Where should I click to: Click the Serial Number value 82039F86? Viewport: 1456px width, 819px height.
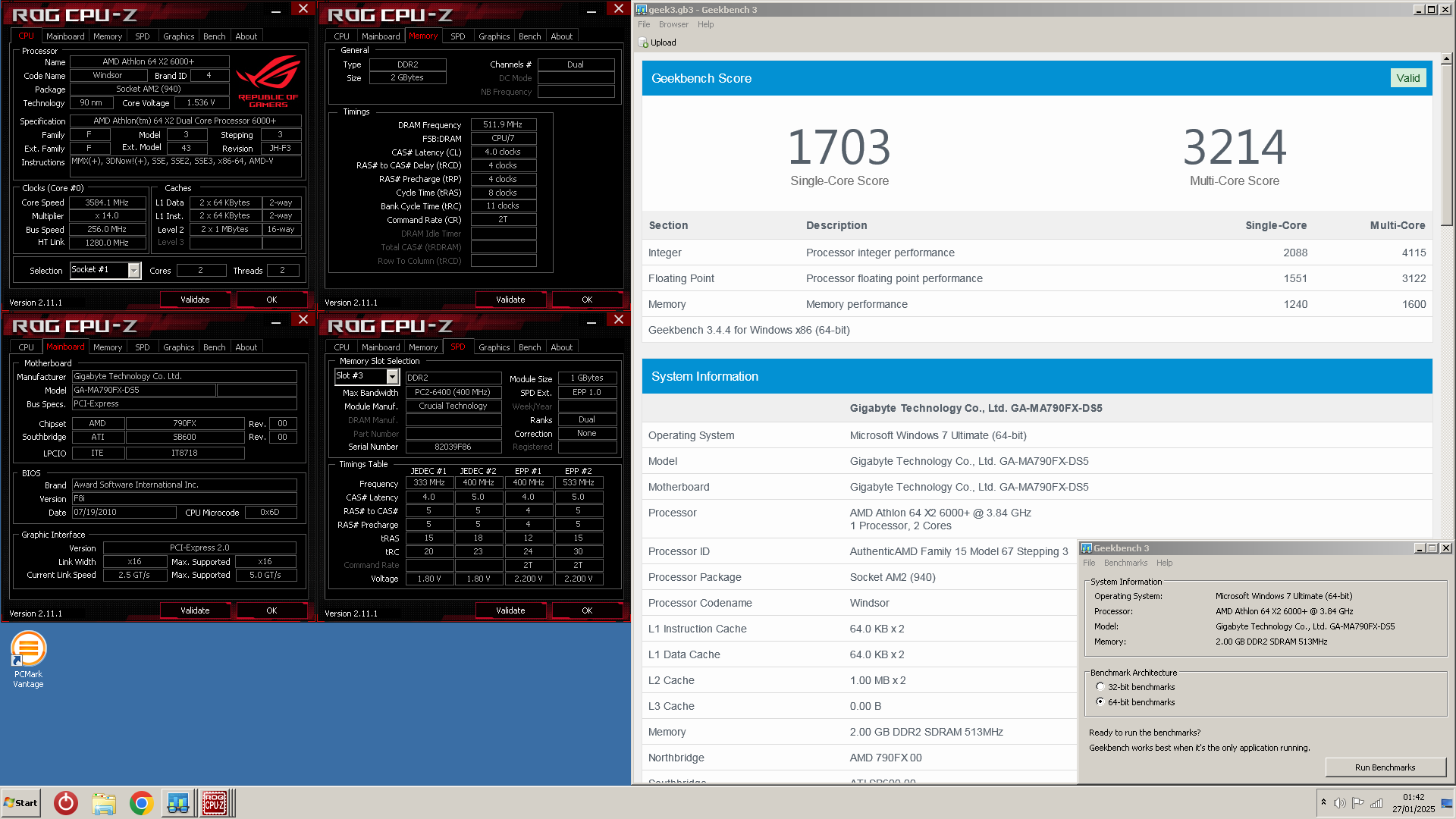click(x=453, y=447)
